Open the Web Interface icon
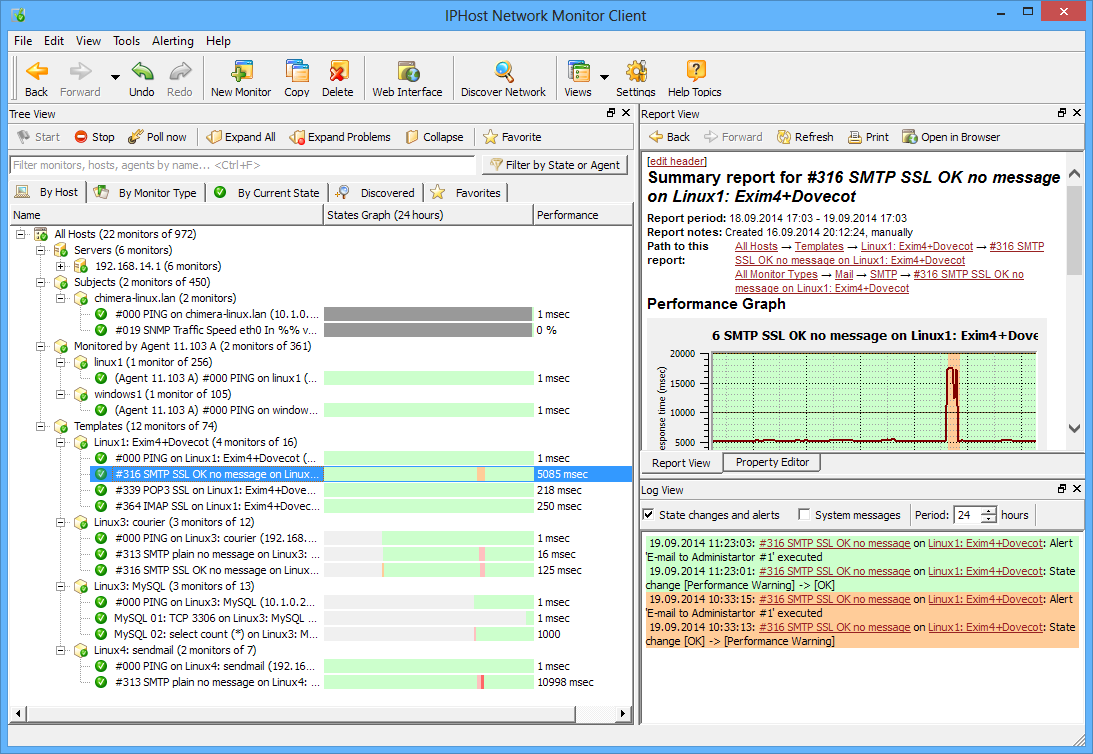The width and height of the screenshot is (1093, 754). point(408,71)
